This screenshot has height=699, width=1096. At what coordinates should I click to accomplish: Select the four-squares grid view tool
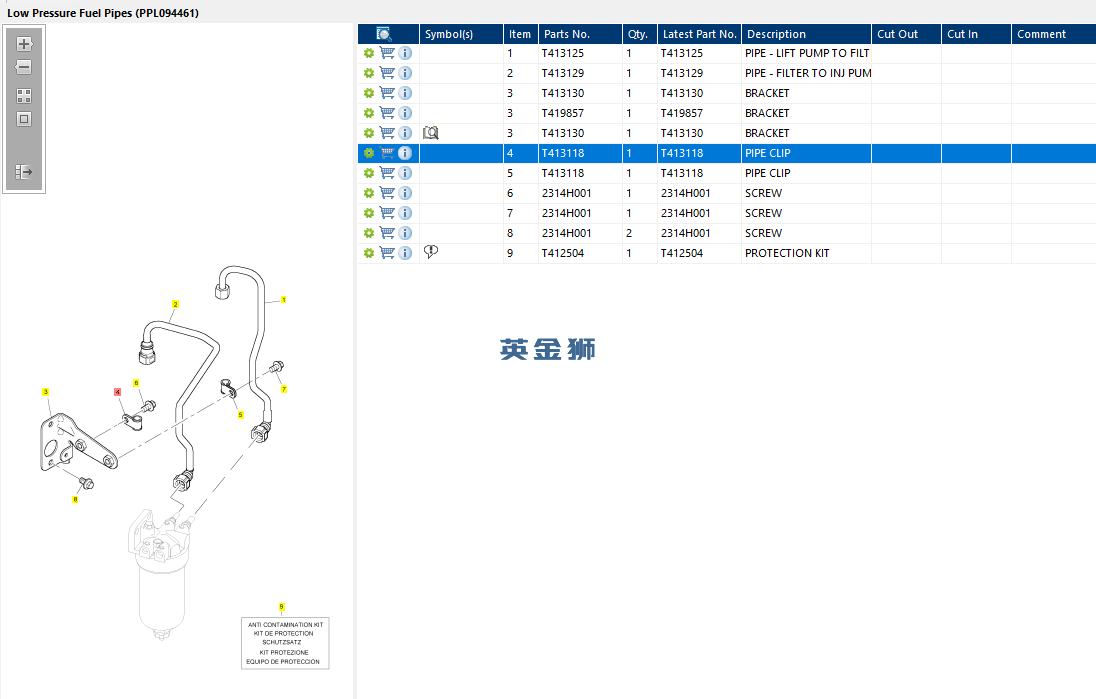pos(24,96)
